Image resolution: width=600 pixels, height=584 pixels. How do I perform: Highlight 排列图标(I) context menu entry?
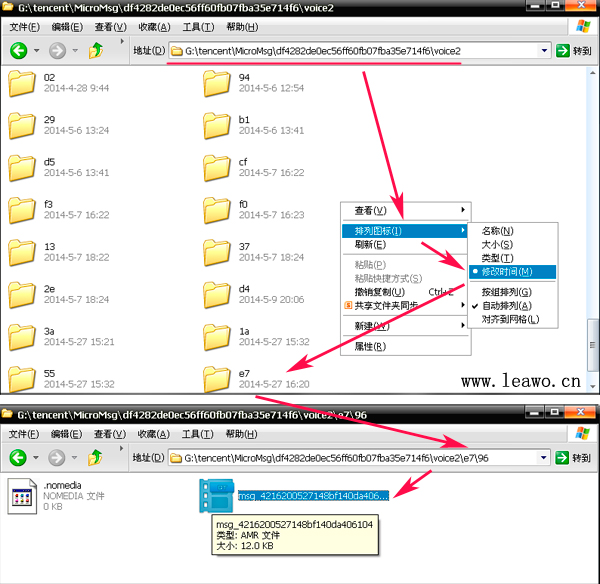pyautogui.click(x=405, y=231)
